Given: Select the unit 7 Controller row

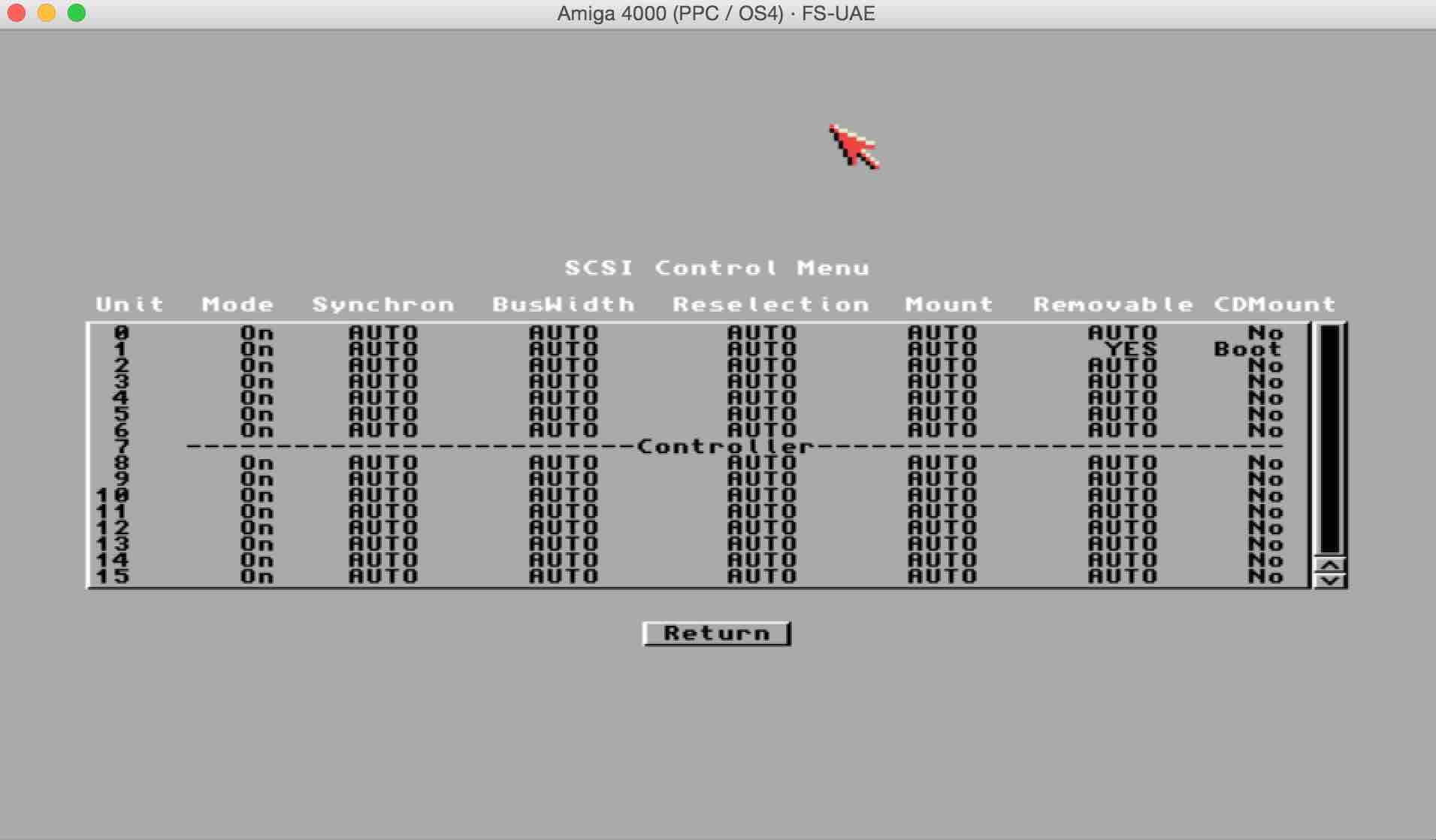Looking at the screenshot, I should [x=699, y=446].
